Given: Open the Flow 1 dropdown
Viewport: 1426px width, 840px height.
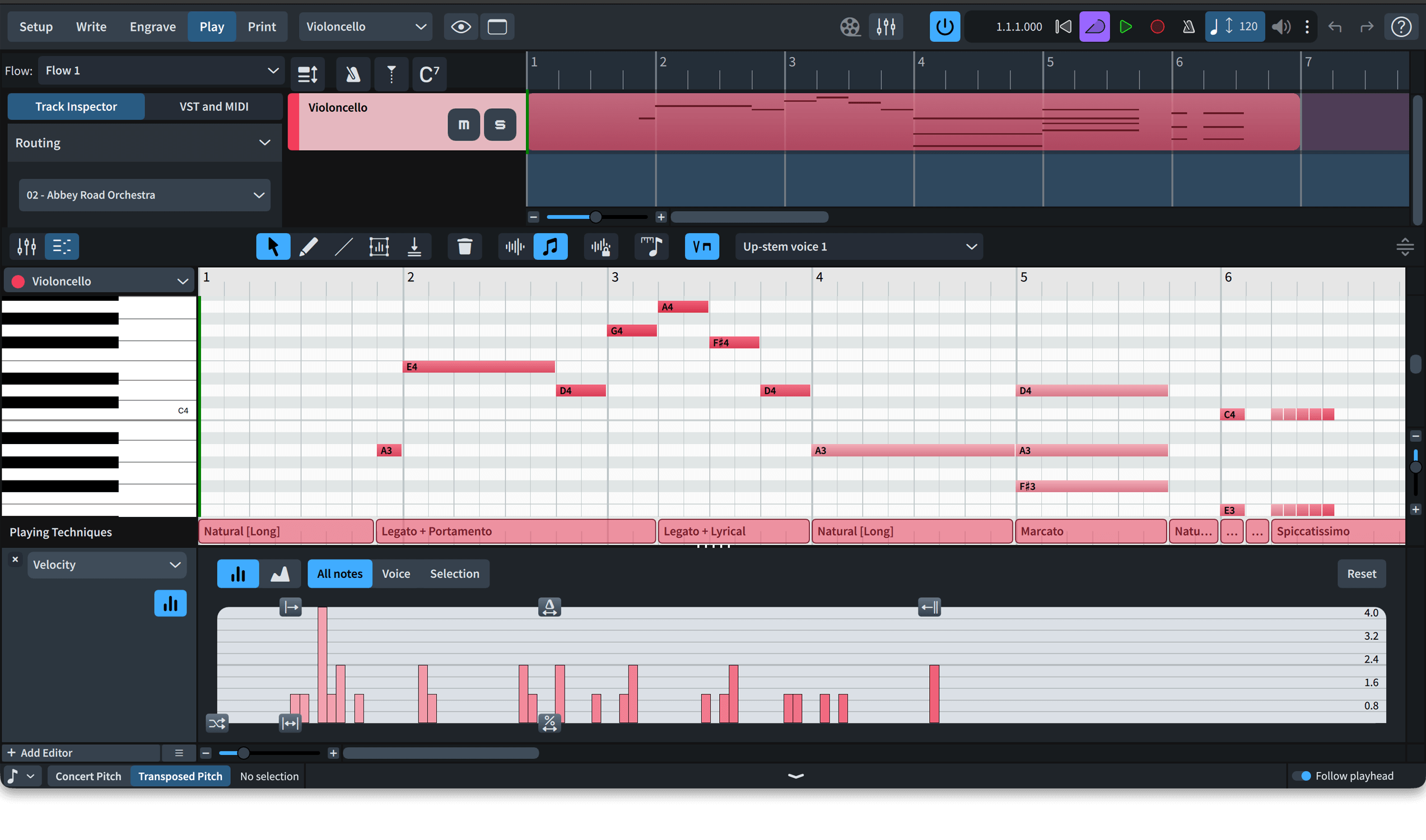Looking at the screenshot, I should [161, 71].
